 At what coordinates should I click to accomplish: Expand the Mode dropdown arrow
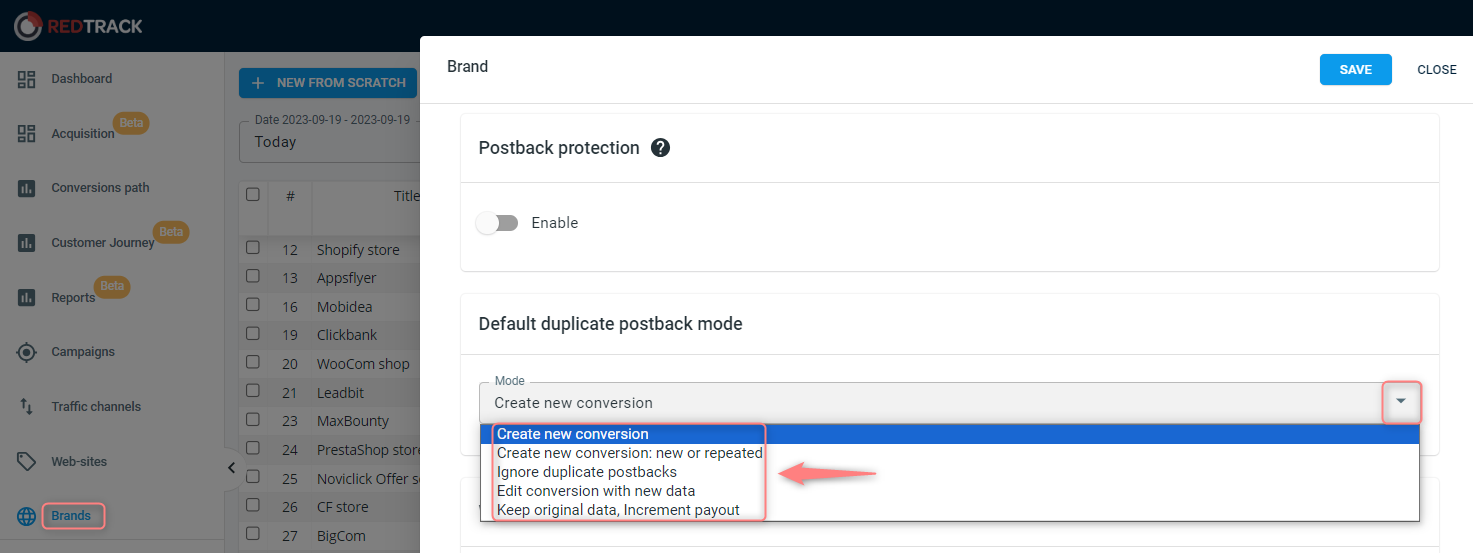click(1401, 402)
